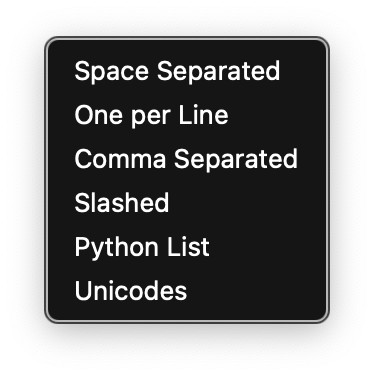Choose Python List format

point(187,247)
